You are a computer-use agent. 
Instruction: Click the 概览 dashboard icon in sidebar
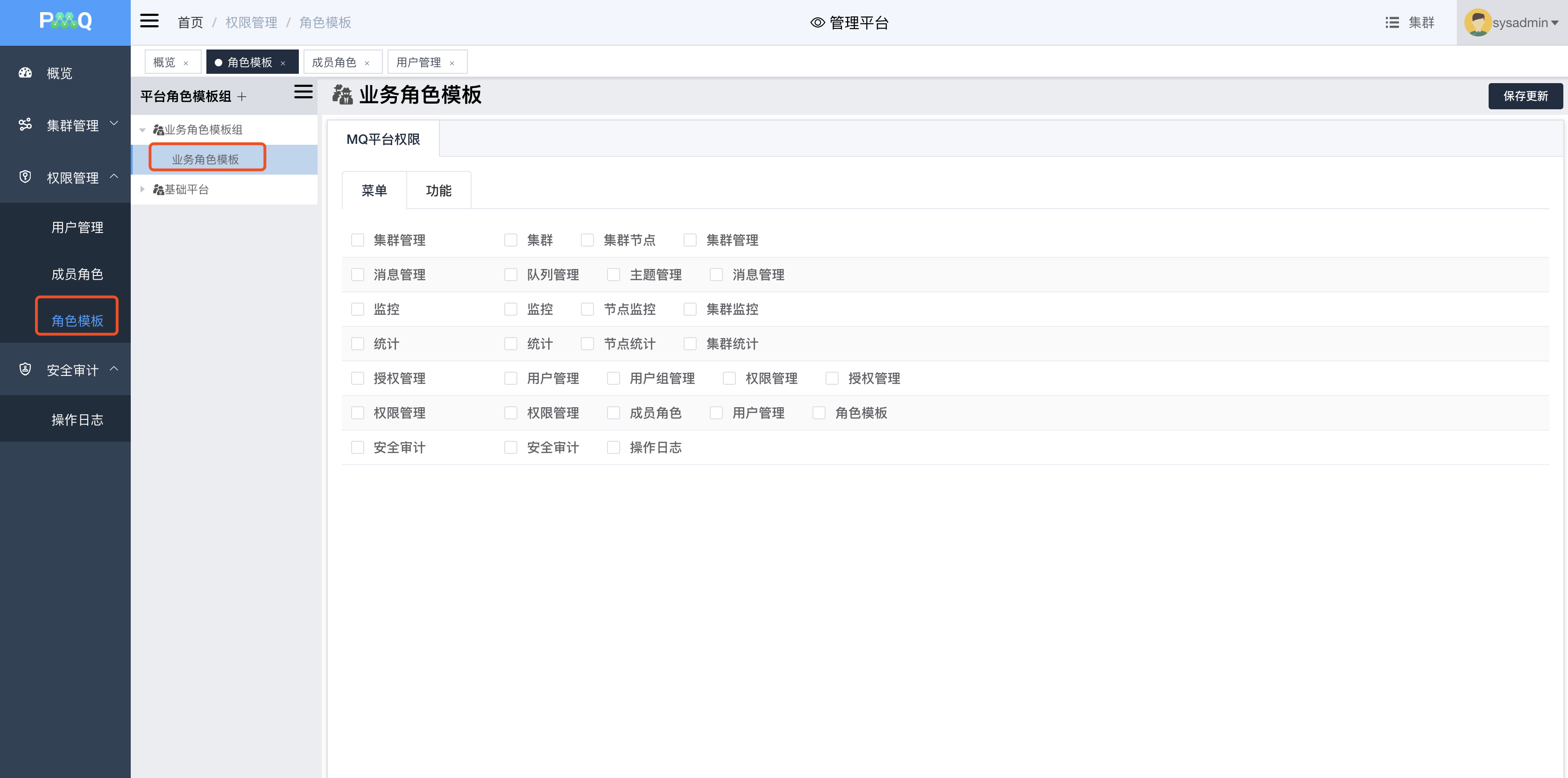pyautogui.click(x=25, y=73)
